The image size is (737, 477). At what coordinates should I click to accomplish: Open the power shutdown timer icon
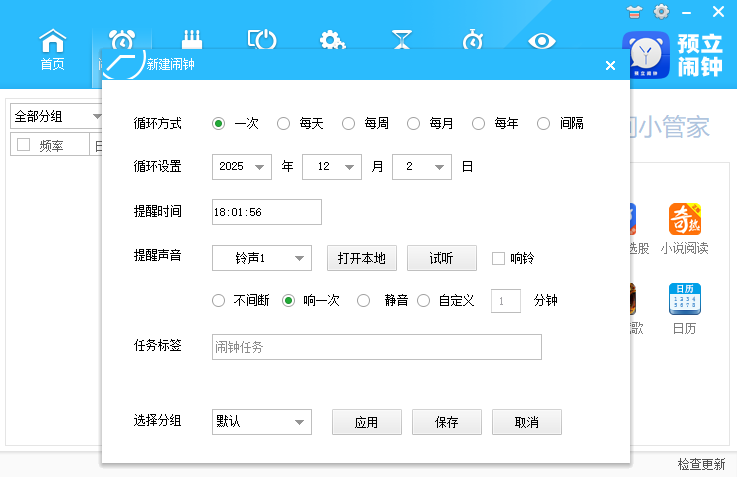coord(261,41)
